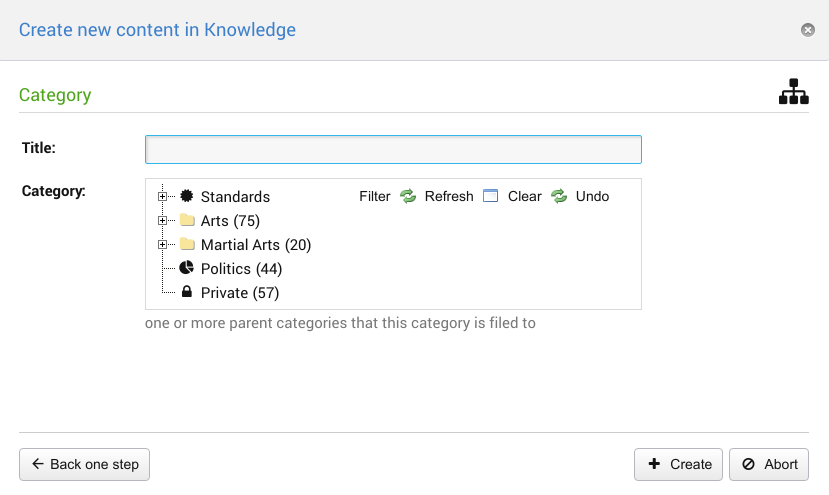Viewport: 829px width, 495px height.
Task: Go back with Back one step button
Action: tap(85, 464)
